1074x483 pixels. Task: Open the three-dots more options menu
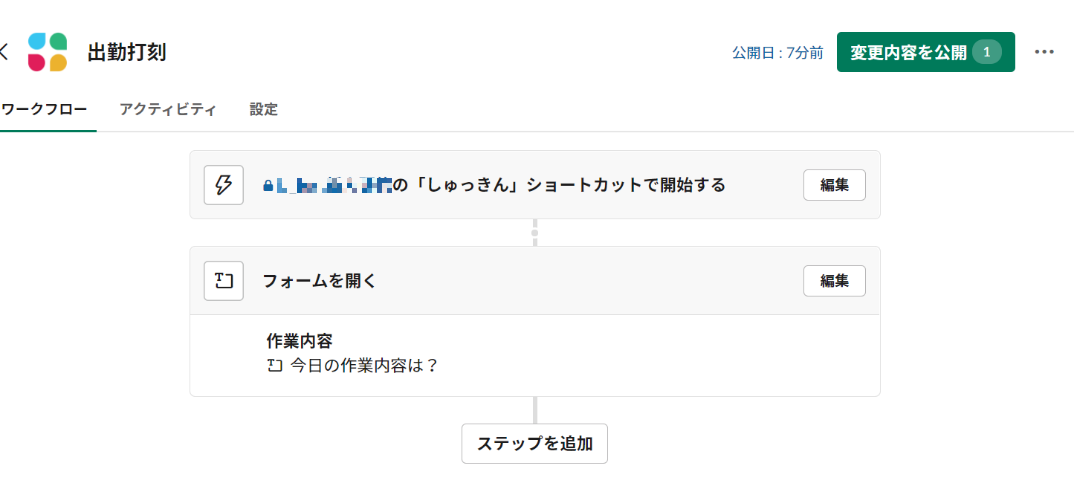pos(1044,52)
